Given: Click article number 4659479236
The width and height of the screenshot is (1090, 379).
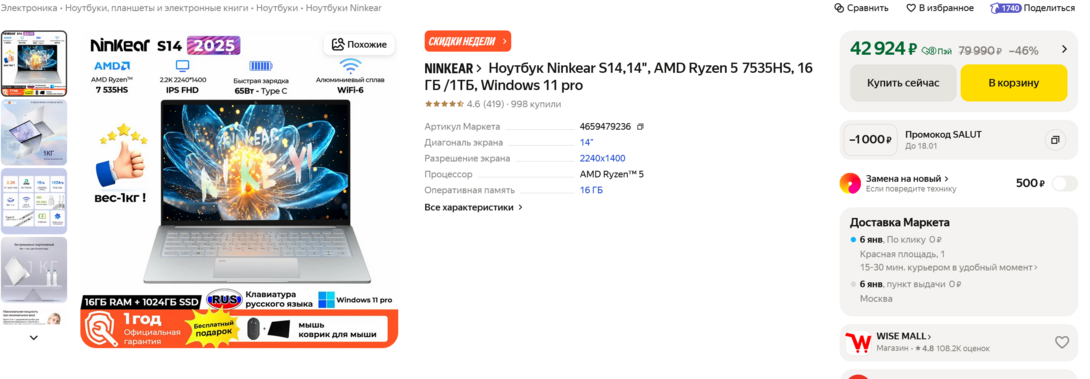Looking at the screenshot, I should (x=605, y=127).
